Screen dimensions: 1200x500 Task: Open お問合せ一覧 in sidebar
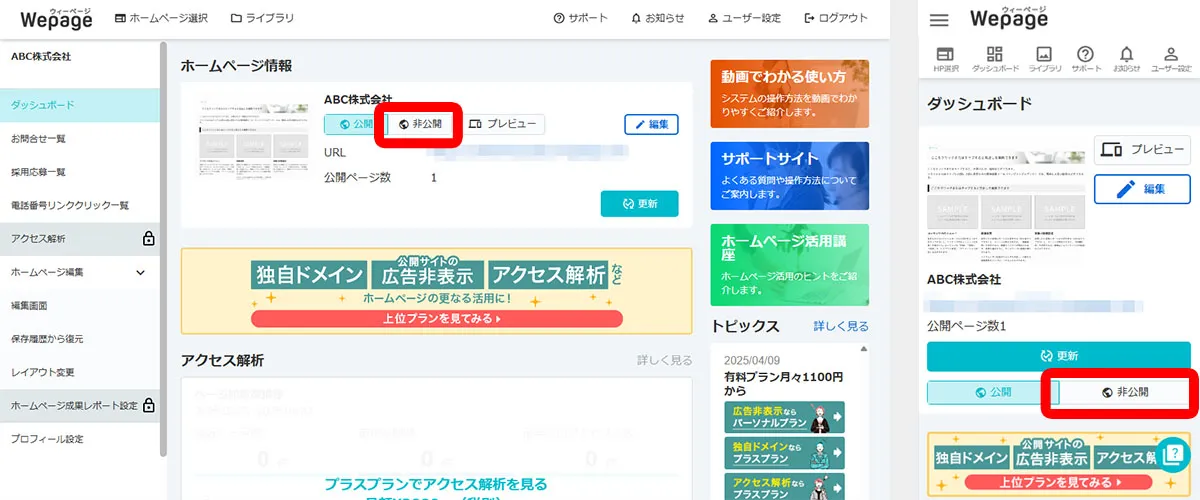[x=79, y=138]
